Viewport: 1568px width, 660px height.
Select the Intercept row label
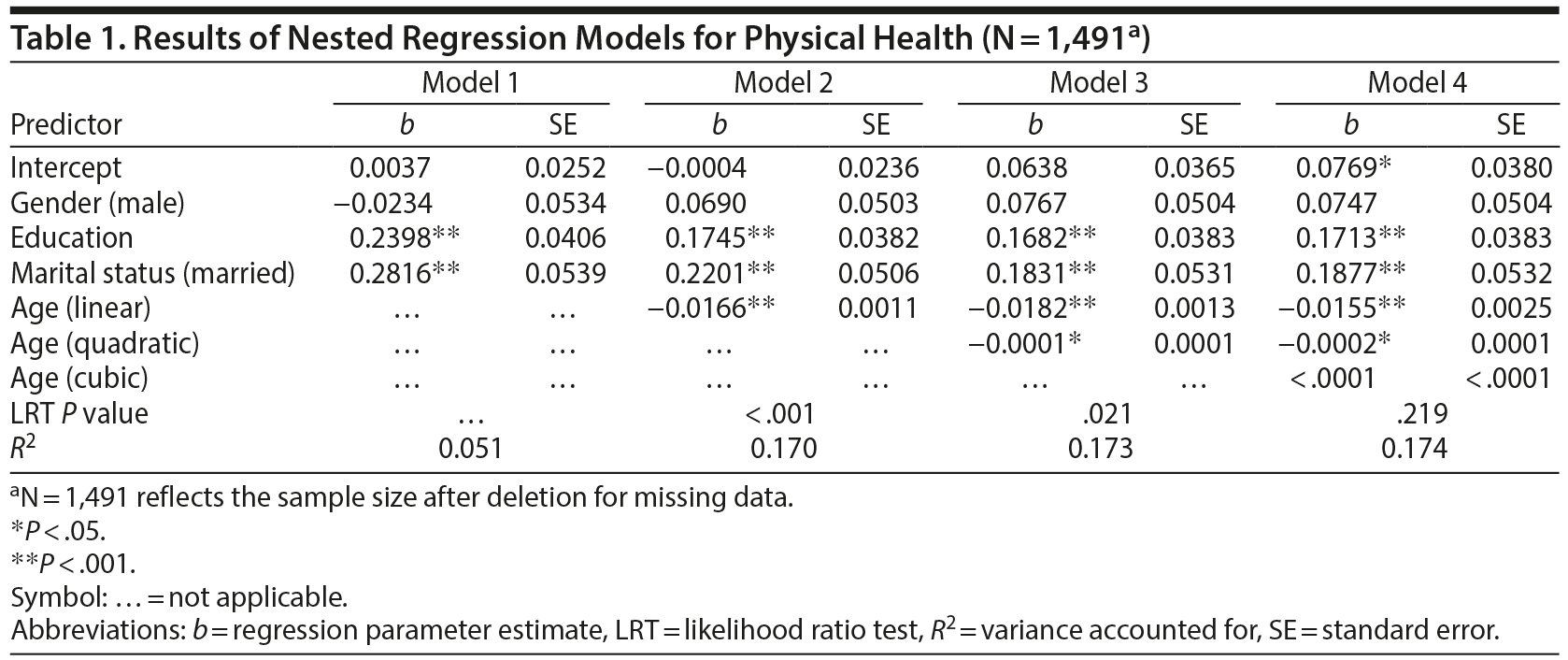click(x=66, y=168)
